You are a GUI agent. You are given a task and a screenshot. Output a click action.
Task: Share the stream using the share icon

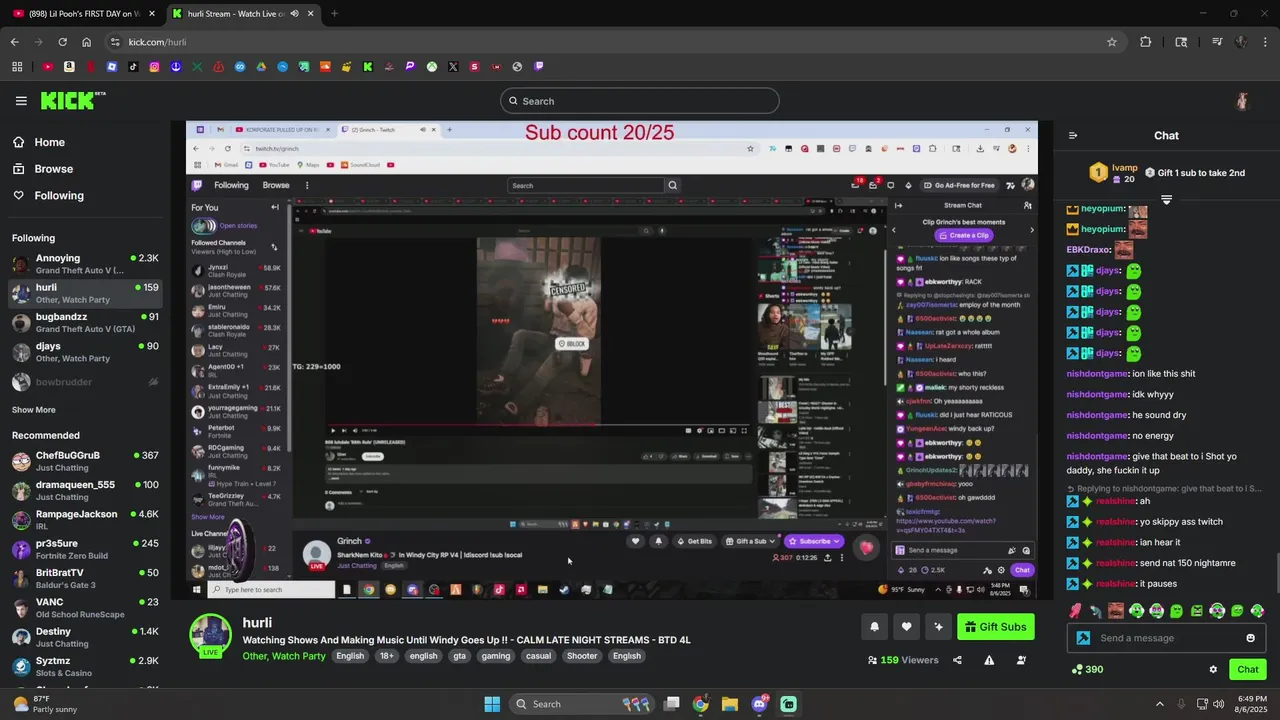(x=957, y=660)
